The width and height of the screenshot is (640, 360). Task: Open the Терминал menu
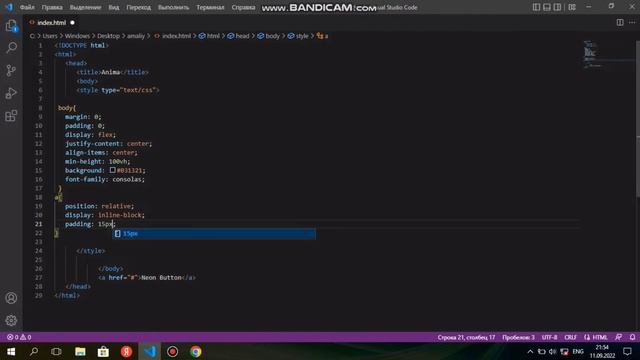click(210, 7)
